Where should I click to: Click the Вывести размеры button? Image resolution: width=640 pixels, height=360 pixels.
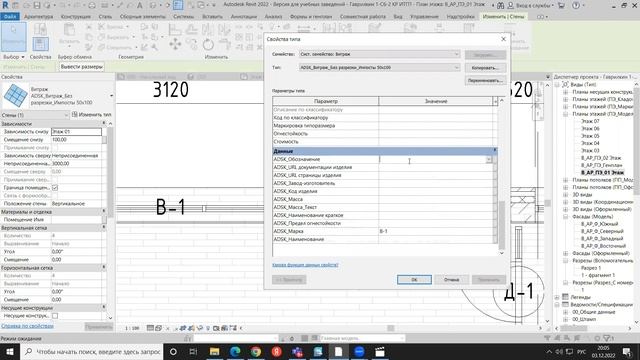(x=82, y=67)
